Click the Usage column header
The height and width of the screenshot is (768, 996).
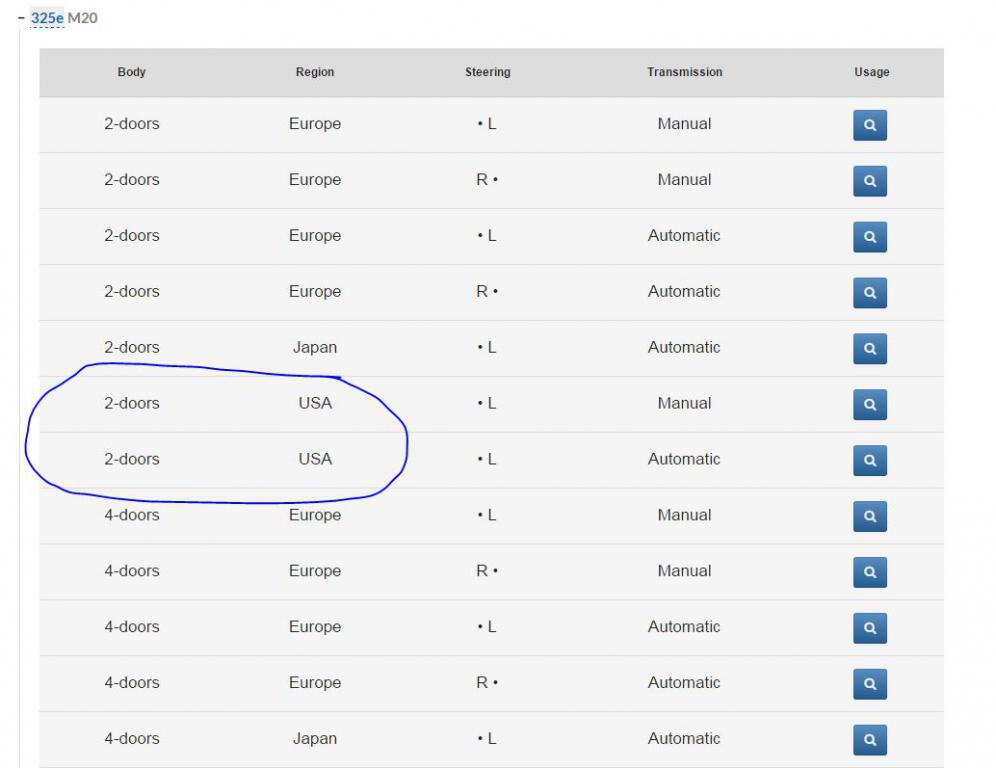(871, 72)
